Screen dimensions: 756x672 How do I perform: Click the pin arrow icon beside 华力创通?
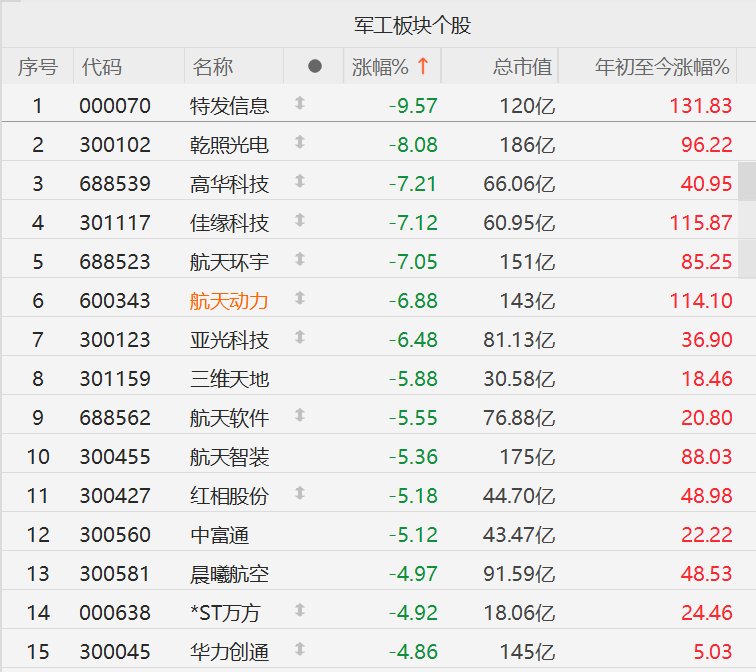pos(300,650)
